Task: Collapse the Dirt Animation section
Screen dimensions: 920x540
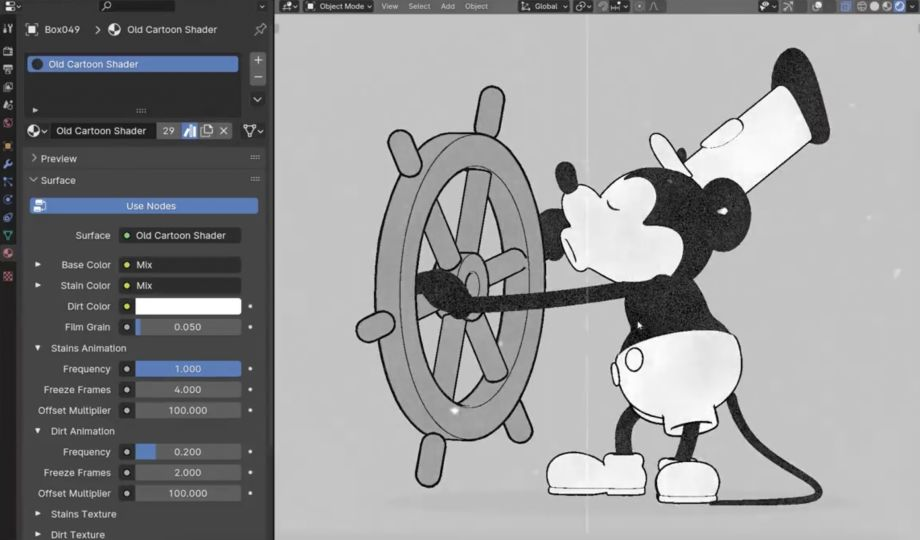Action: 38,431
